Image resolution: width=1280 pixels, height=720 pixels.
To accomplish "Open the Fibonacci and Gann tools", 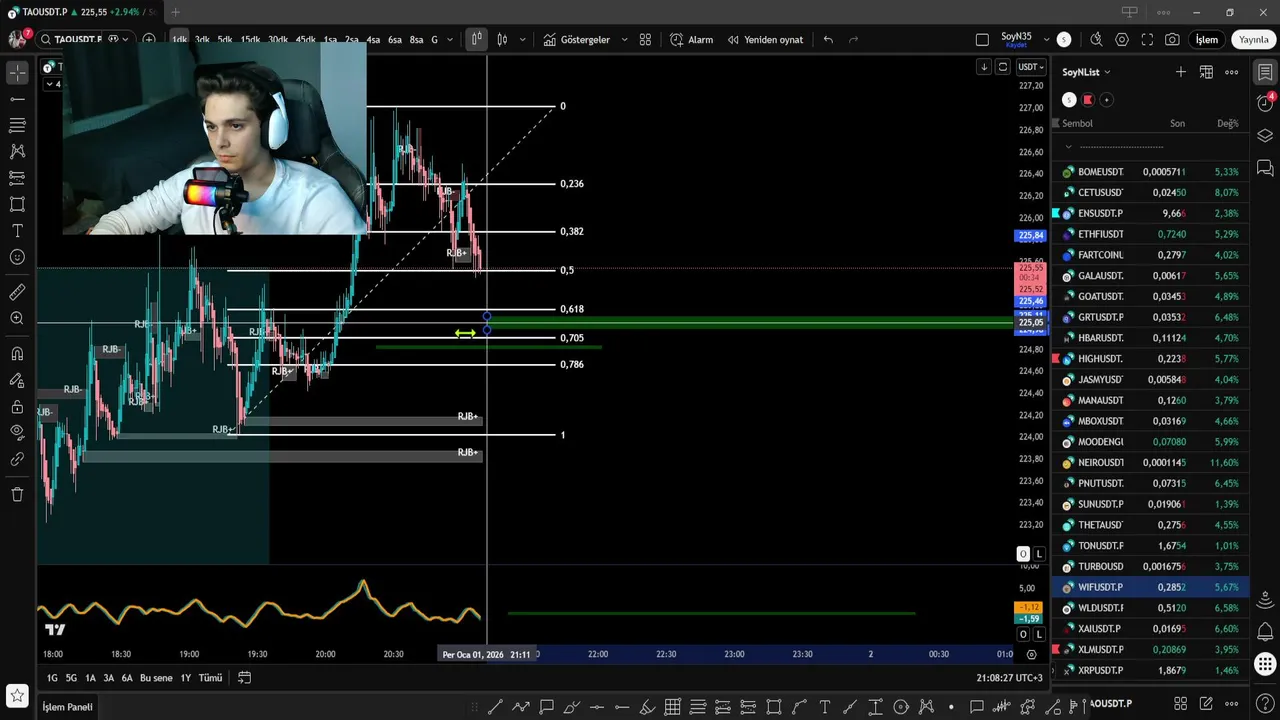I will pos(17,125).
